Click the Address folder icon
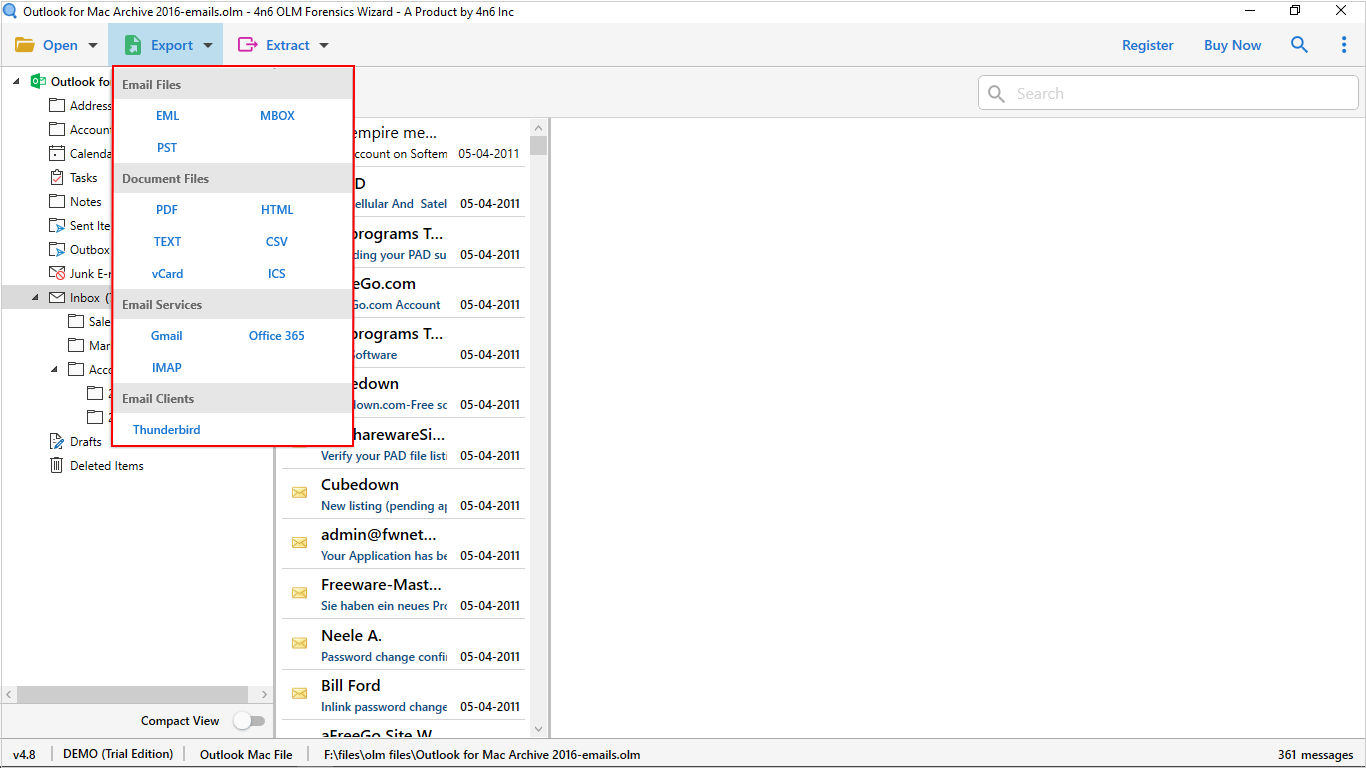The width and height of the screenshot is (1366, 768). tap(57, 105)
